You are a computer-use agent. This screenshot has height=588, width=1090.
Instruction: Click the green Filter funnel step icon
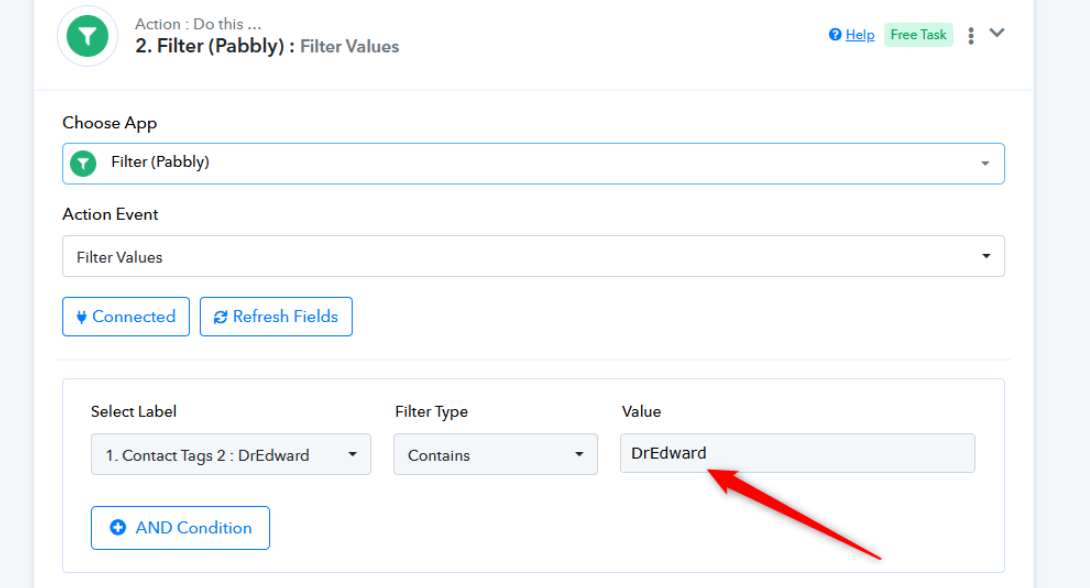pos(88,36)
